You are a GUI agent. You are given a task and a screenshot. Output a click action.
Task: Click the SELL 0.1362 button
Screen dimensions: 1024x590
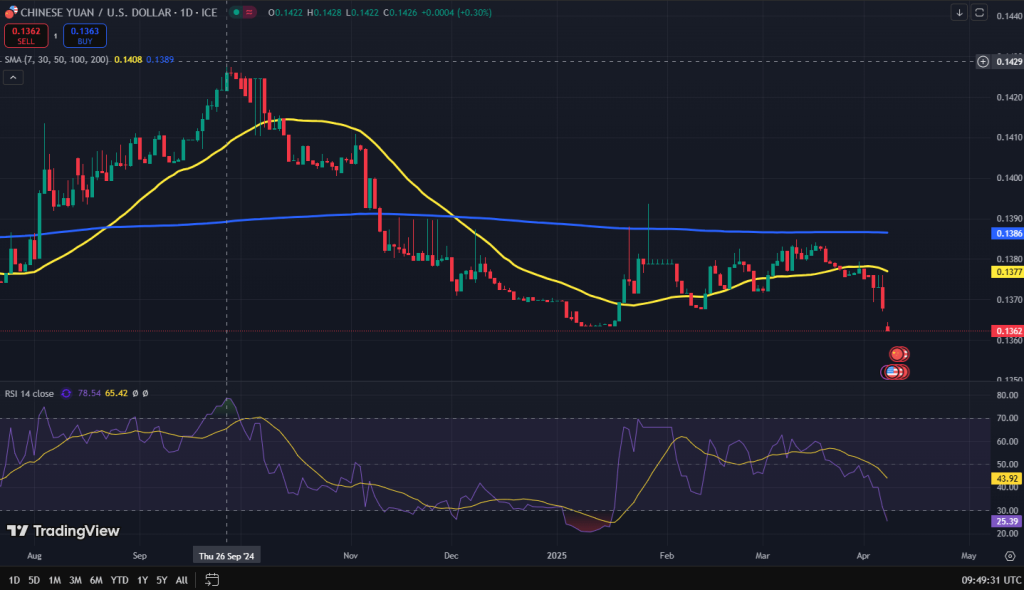(26, 36)
